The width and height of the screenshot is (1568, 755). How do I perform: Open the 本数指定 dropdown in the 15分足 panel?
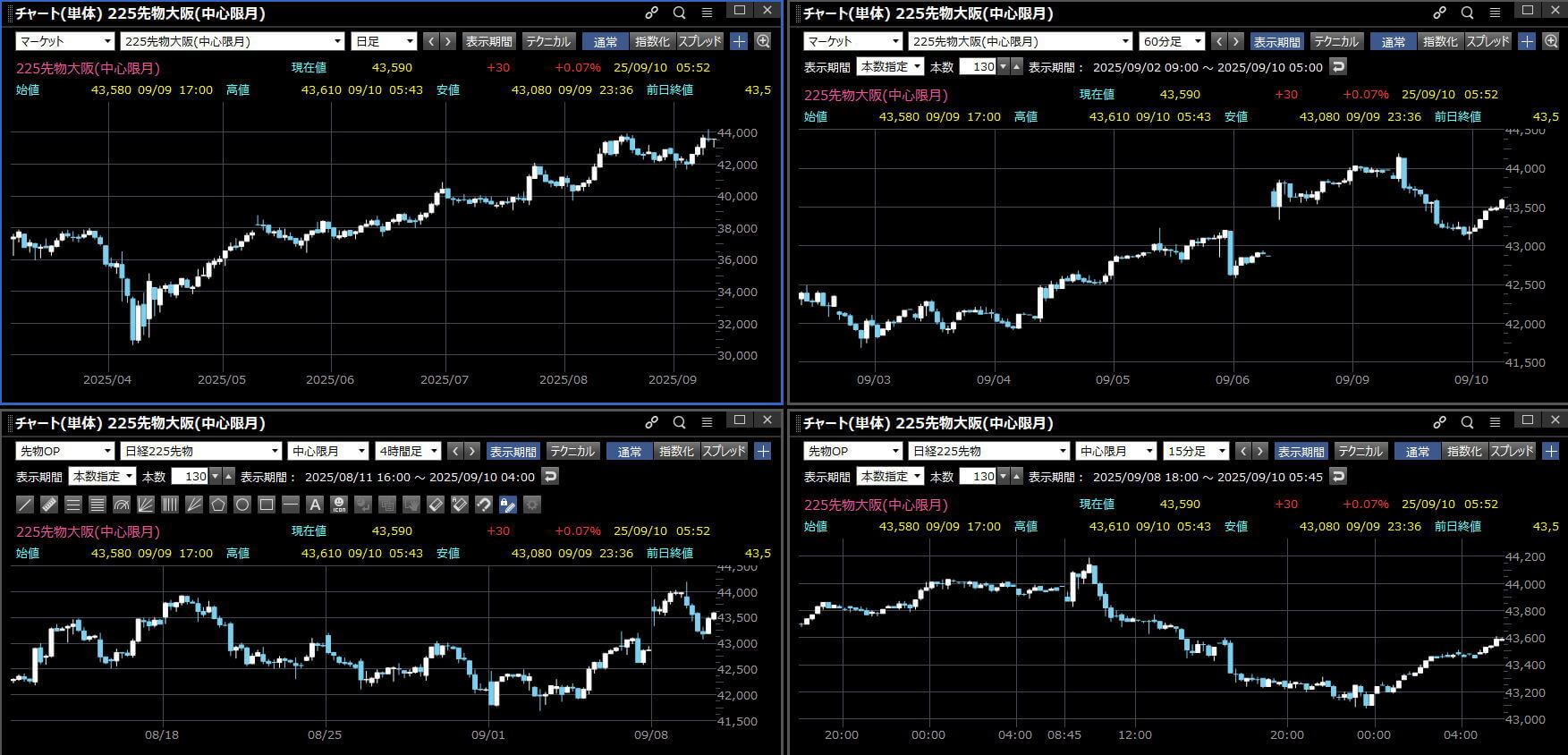pos(889,476)
